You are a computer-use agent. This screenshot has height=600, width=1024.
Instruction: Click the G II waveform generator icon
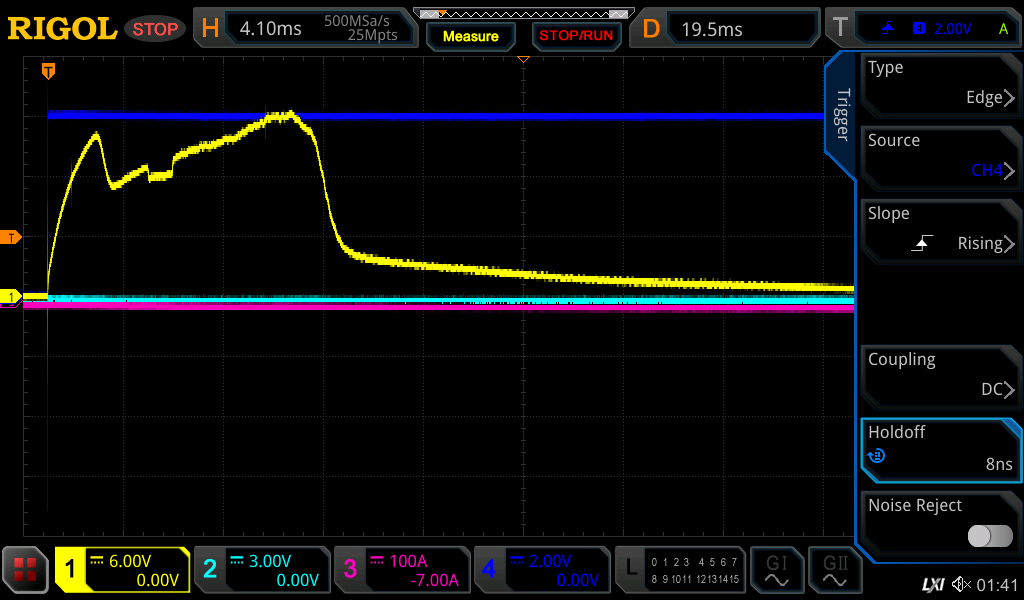tap(835, 570)
